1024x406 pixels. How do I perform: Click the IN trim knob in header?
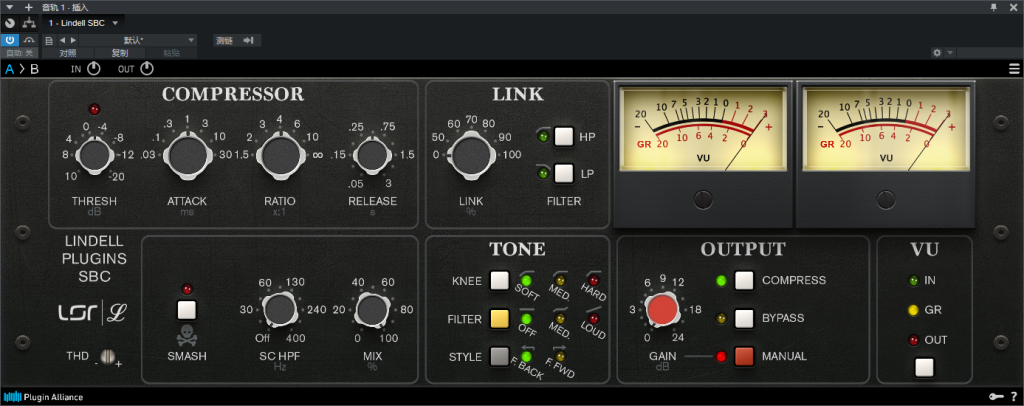(93, 69)
